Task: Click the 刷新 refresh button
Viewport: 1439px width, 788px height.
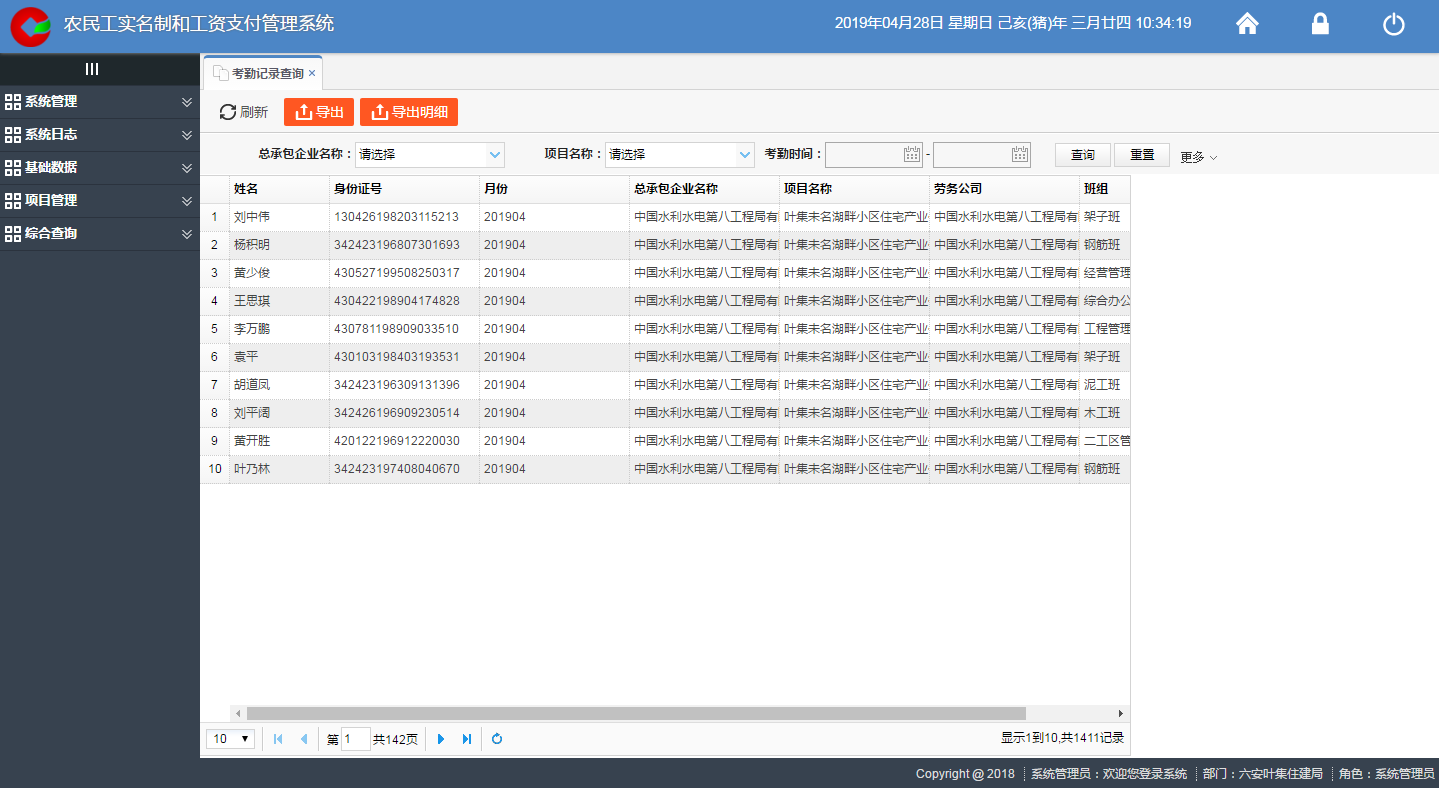Action: point(244,112)
